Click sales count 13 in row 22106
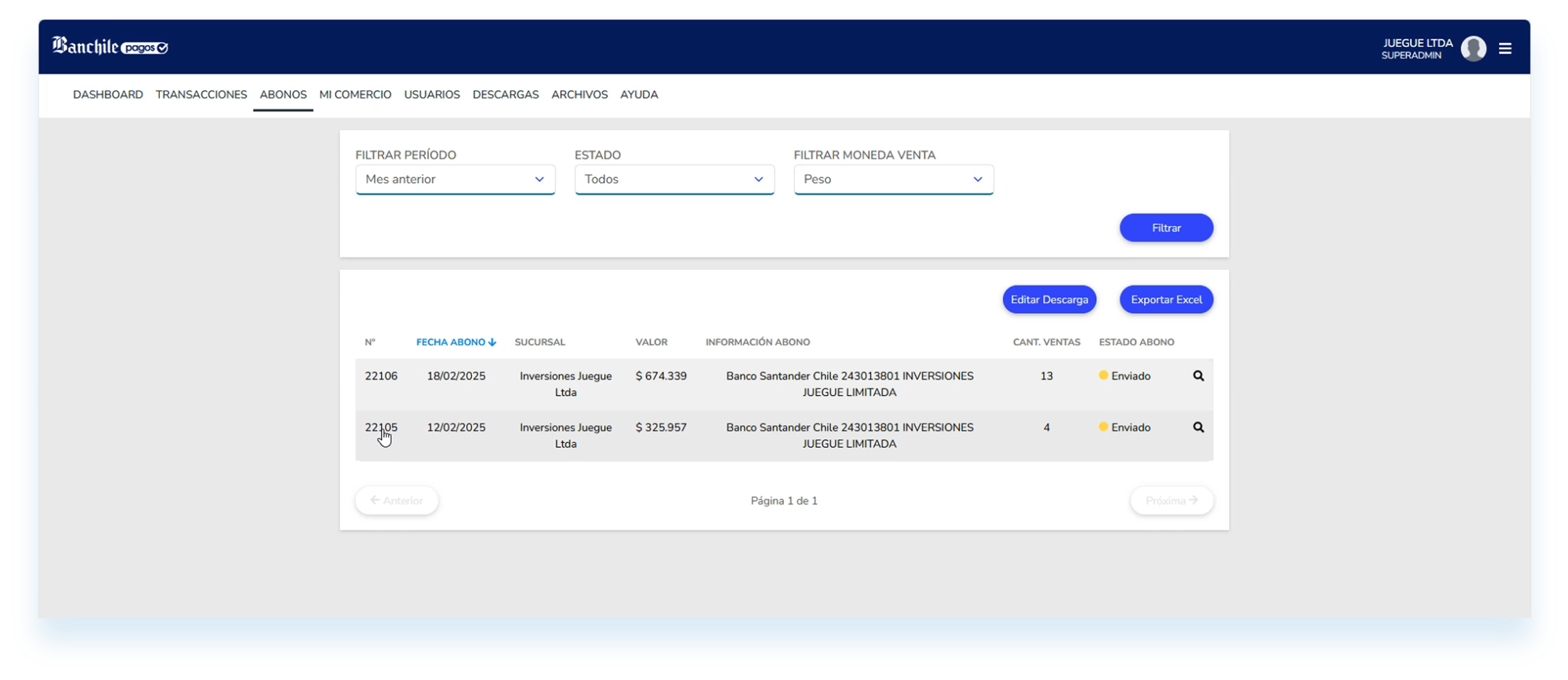This screenshot has width=1568, height=680. [1046, 376]
